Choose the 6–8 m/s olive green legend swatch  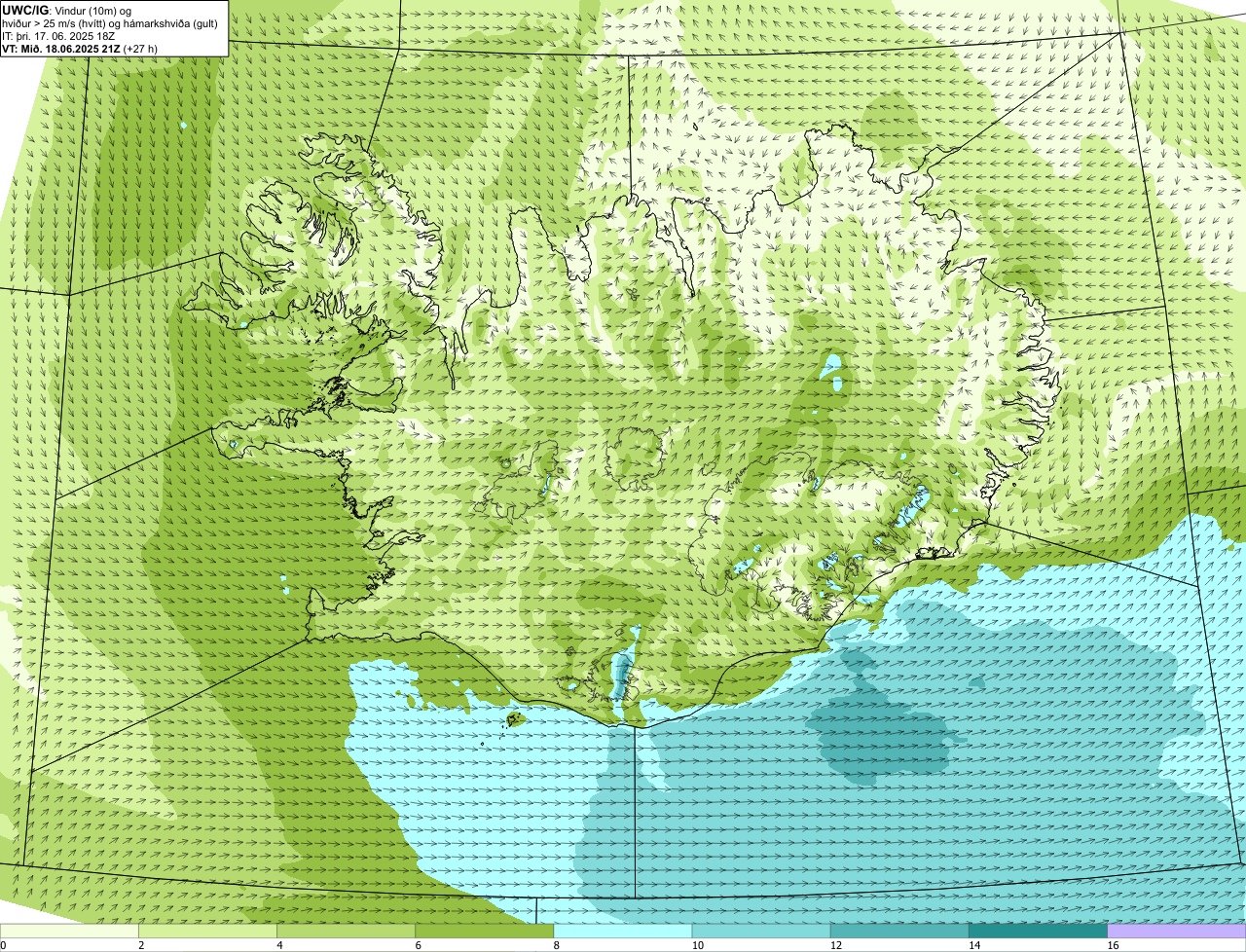[485, 932]
